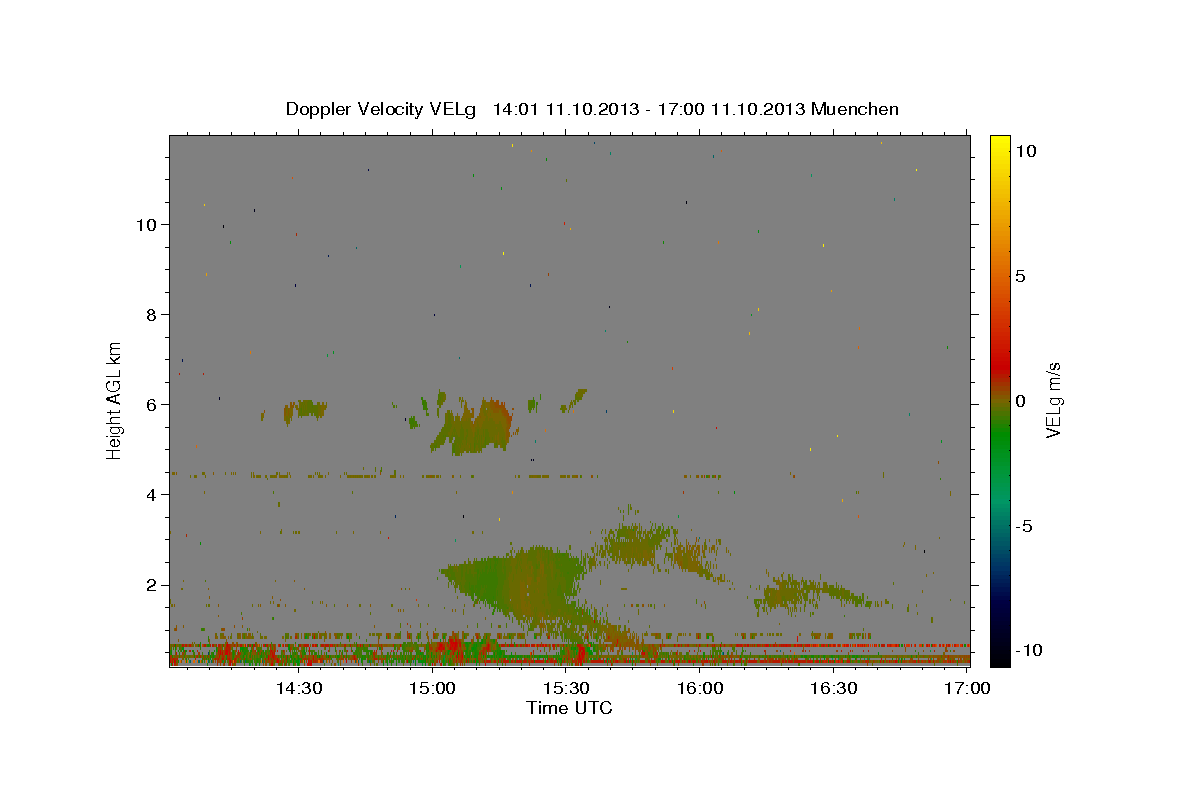Click the 15:00 time tick label

click(432, 689)
